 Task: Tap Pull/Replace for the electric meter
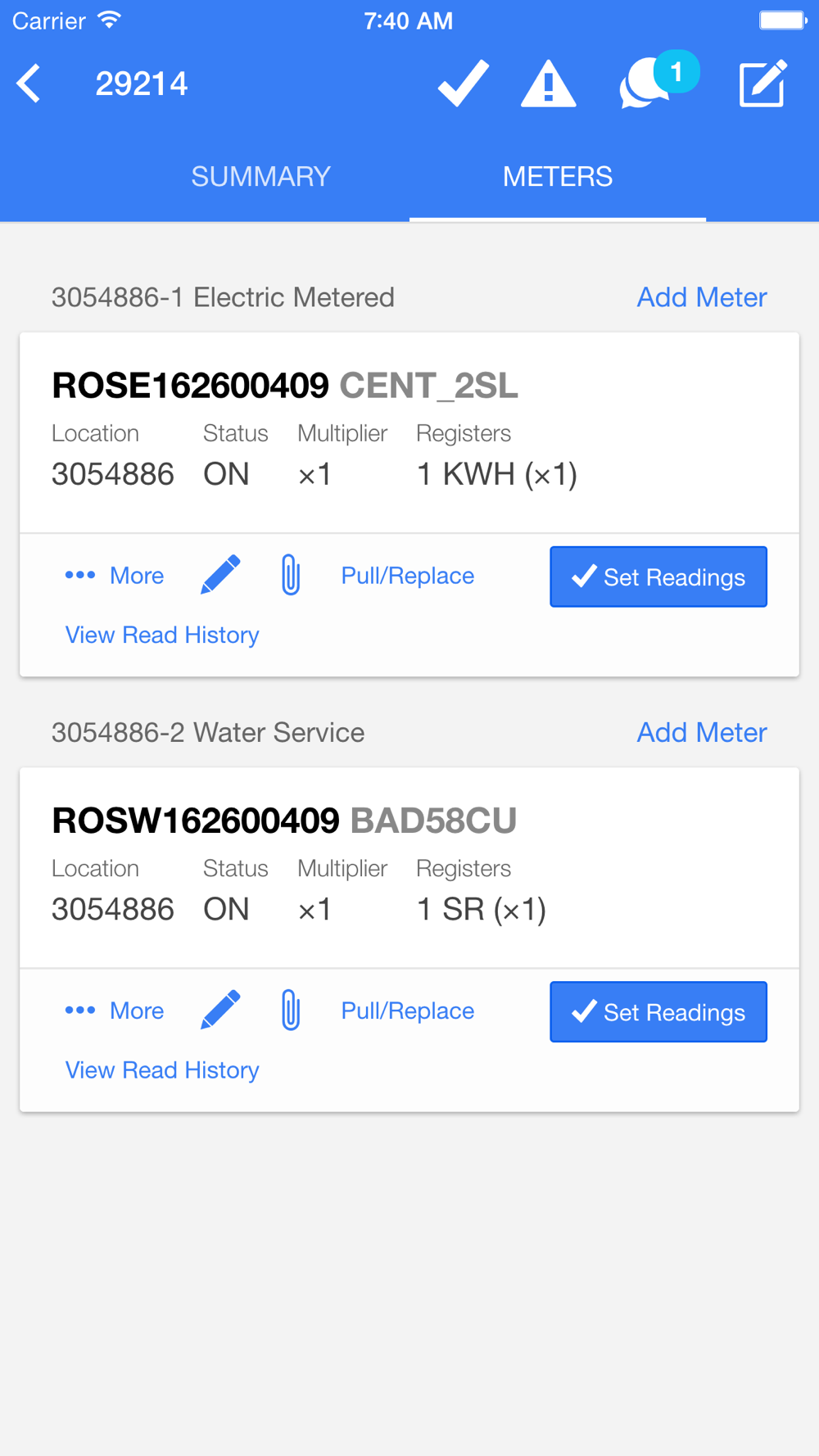[x=407, y=576]
